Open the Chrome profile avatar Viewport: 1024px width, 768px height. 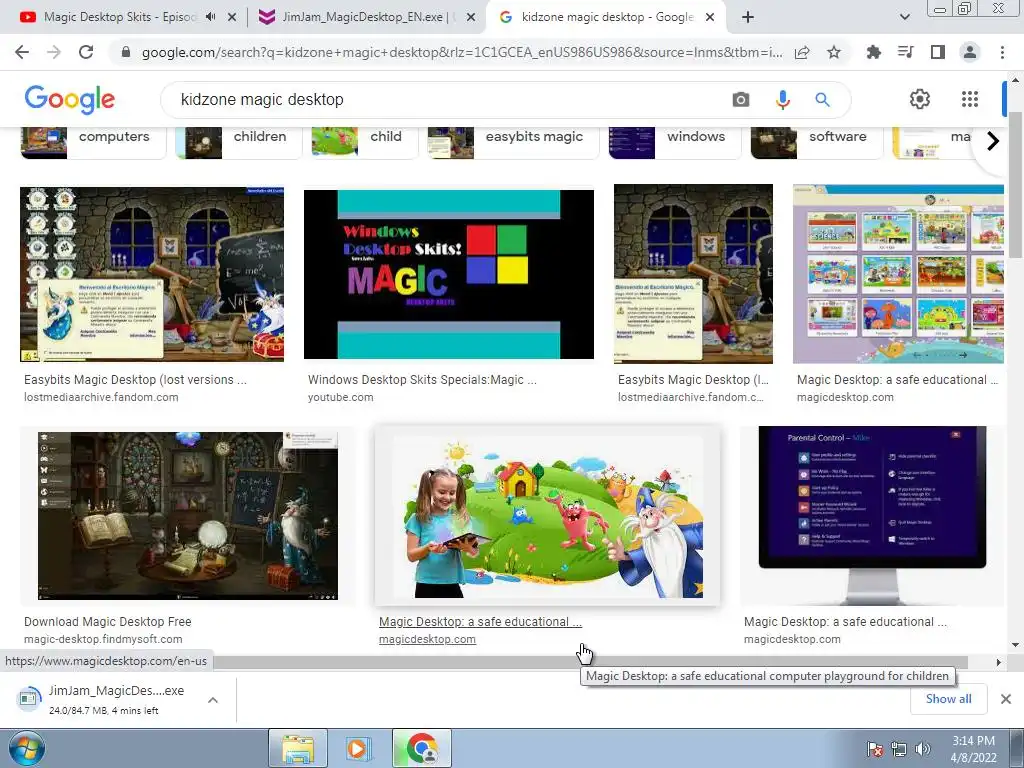[x=970, y=52]
